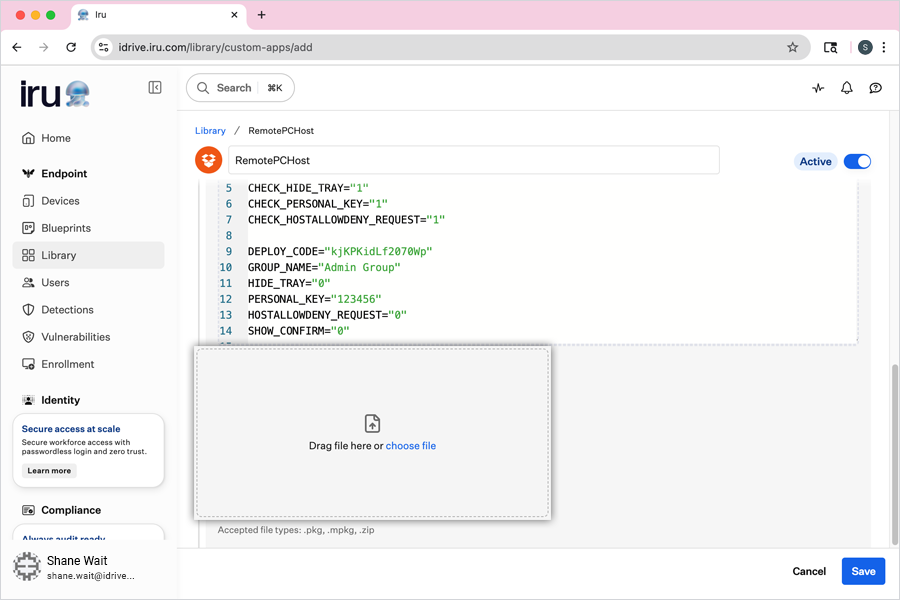
Task: Expand the Compliance section
Action: tap(70, 510)
